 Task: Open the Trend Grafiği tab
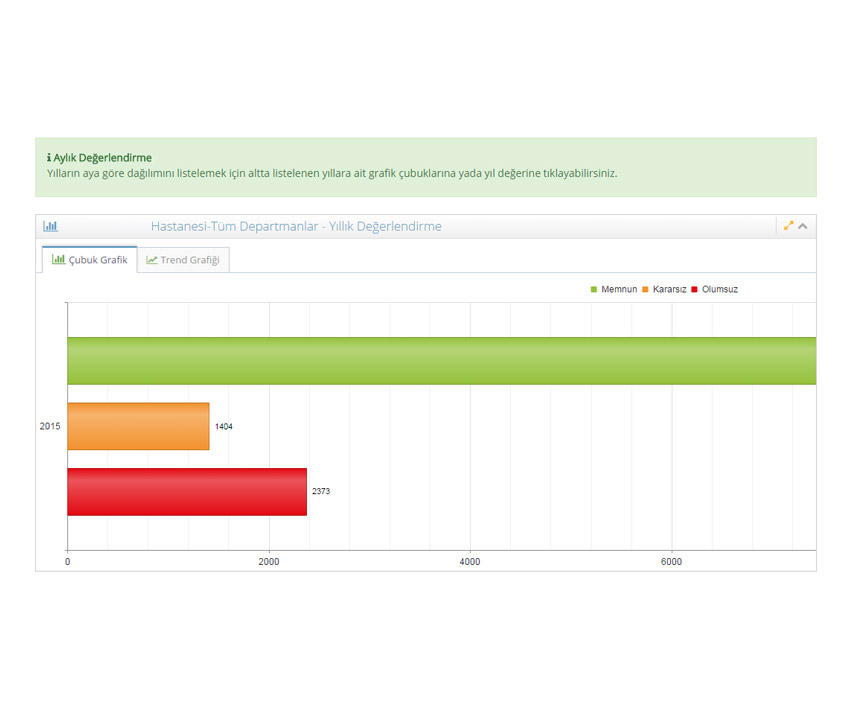183,260
